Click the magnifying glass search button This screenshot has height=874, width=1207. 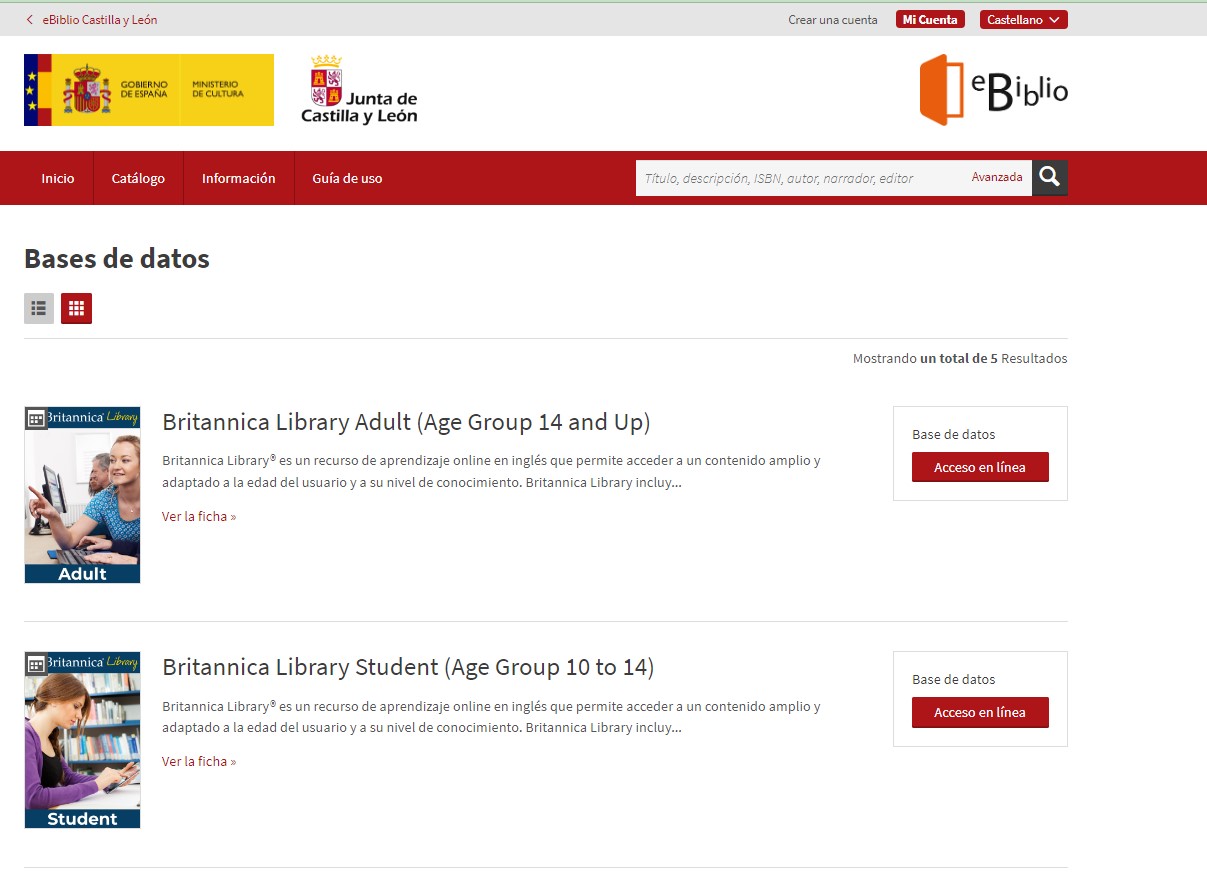click(1049, 178)
